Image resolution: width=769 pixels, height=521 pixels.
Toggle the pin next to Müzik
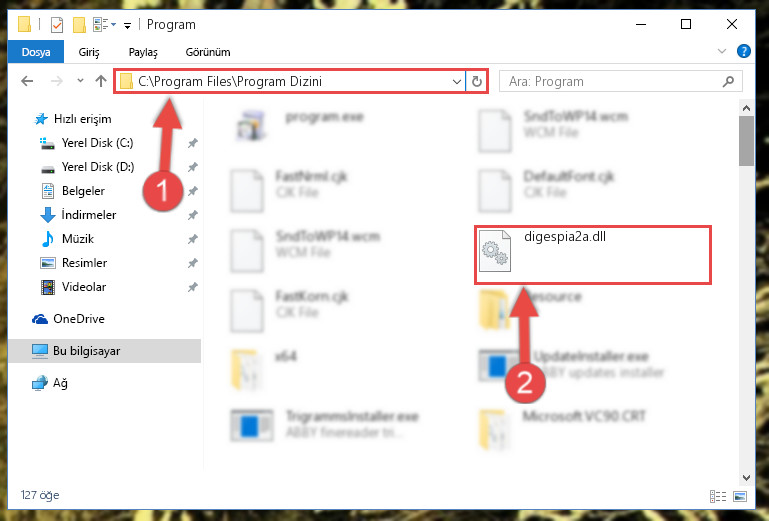pyautogui.click(x=193, y=239)
